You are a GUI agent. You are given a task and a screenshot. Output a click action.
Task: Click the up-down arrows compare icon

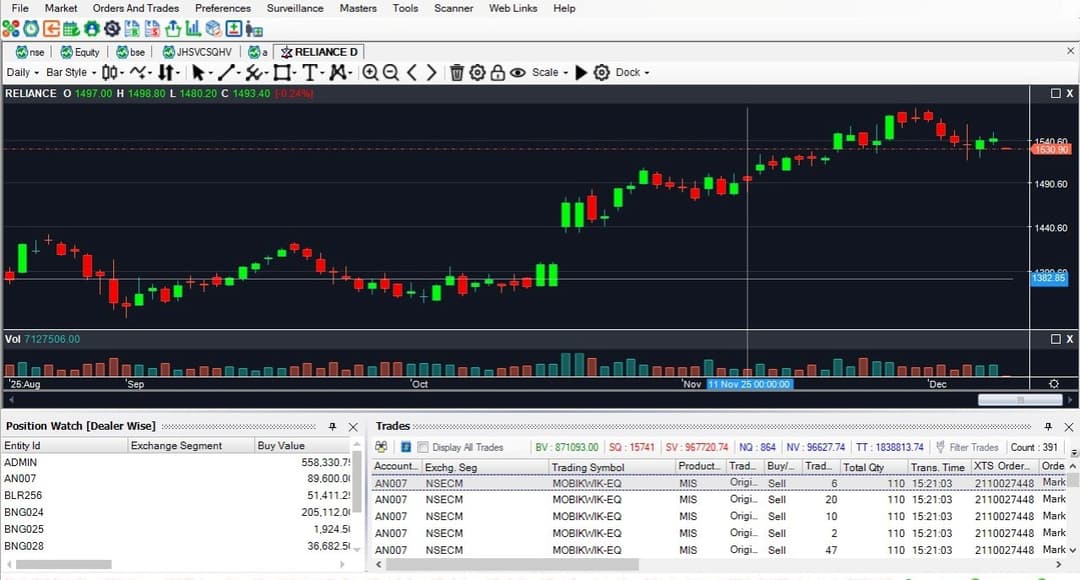click(166, 72)
